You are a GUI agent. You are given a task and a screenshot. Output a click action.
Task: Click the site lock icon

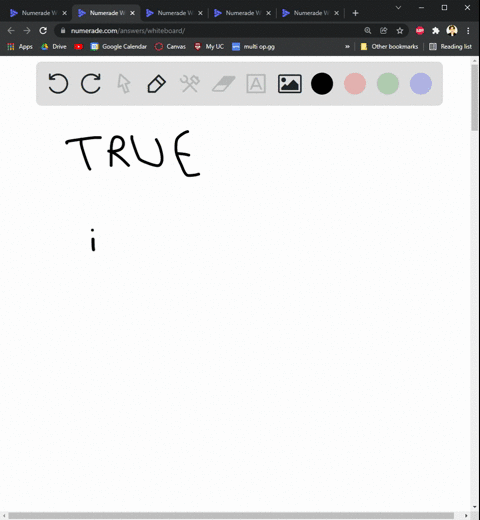(63, 31)
